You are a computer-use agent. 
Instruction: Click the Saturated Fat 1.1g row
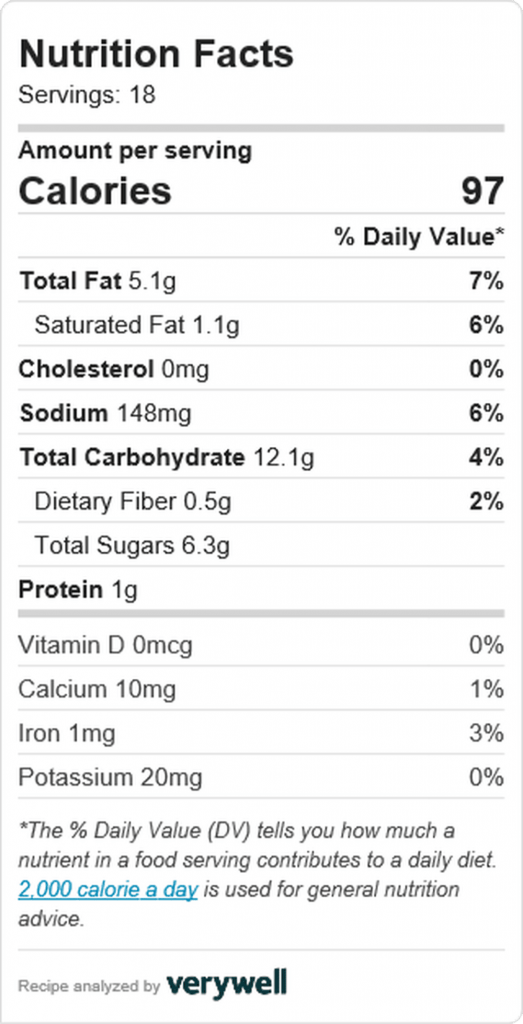pyautogui.click(x=261, y=325)
